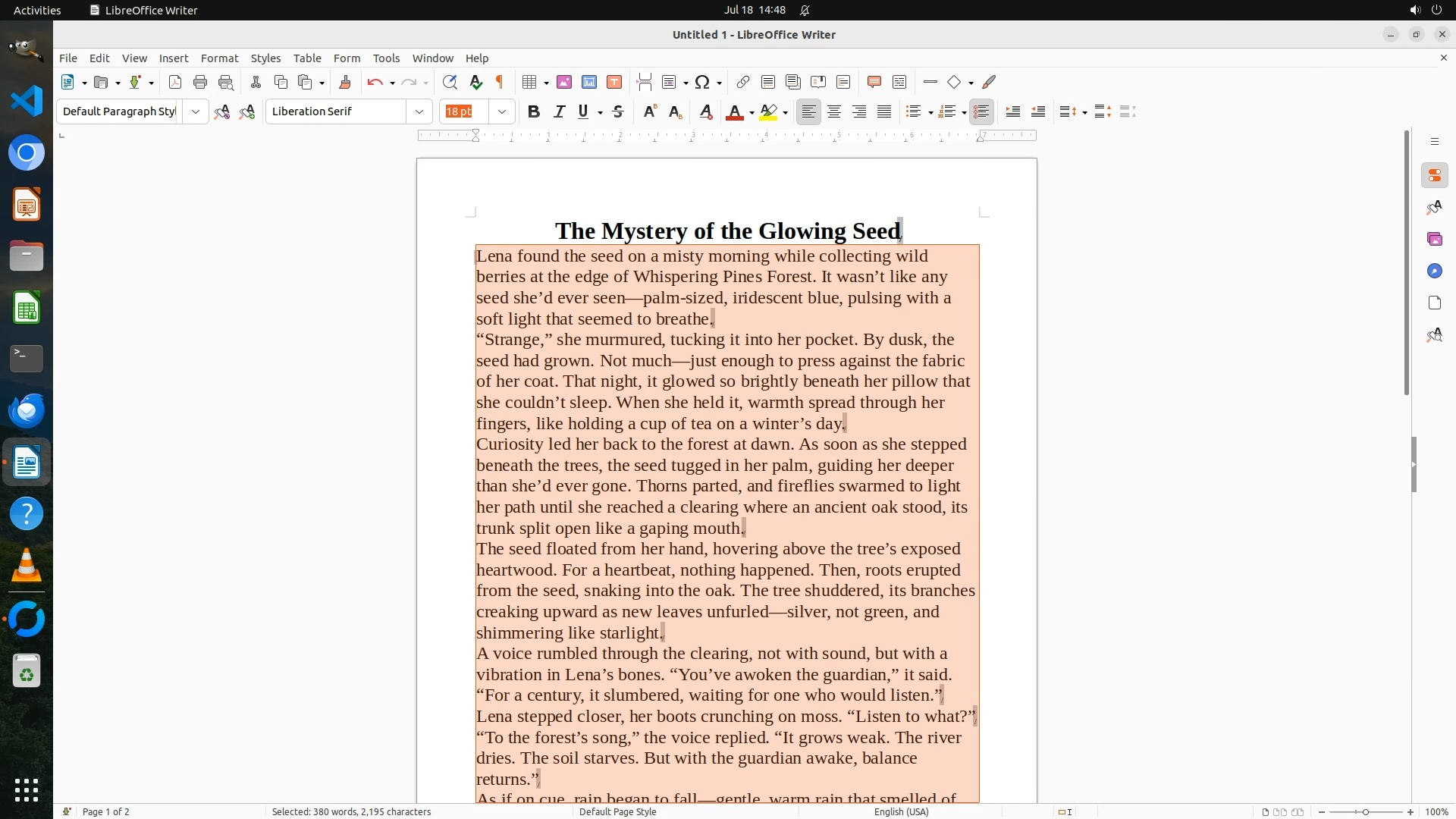Click the Export as PDF icon
1456x819 pixels.
pyautogui.click(x=175, y=82)
